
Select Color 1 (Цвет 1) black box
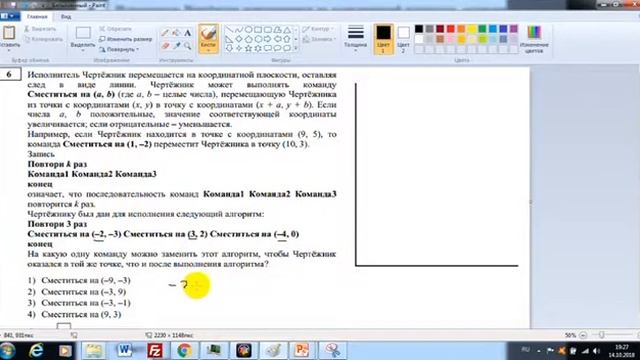point(383,33)
